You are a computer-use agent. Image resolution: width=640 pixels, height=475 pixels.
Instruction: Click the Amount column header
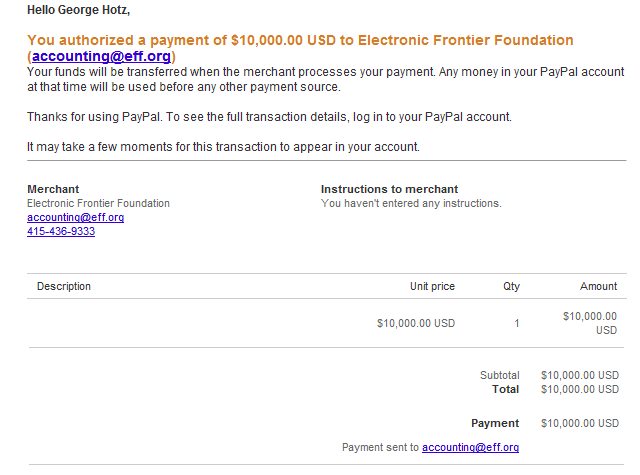pos(598,286)
